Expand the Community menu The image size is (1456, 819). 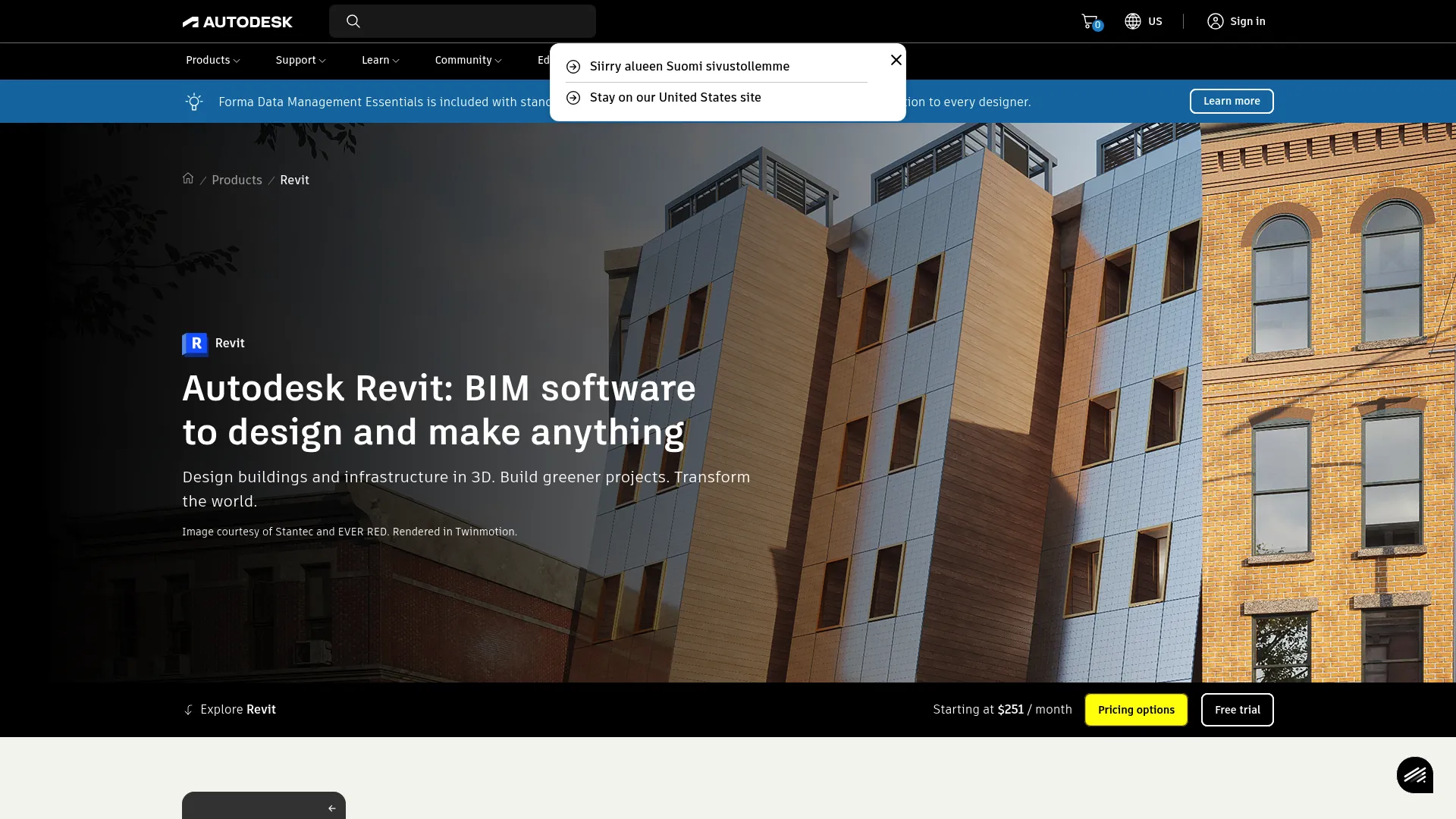(469, 60)
